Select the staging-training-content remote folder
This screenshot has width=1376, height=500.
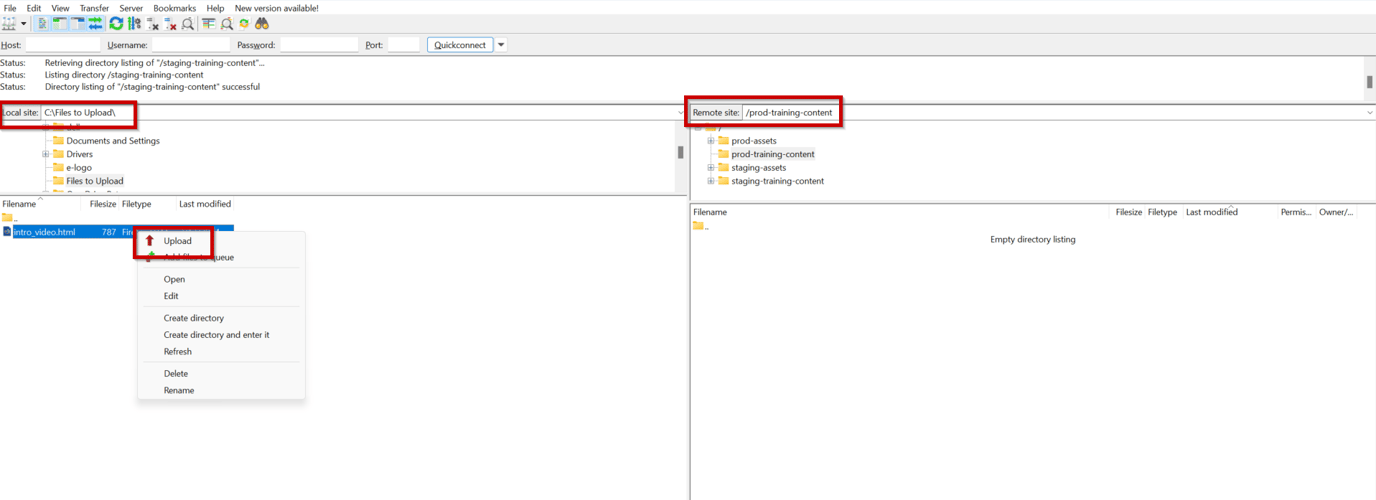point(778,181)
